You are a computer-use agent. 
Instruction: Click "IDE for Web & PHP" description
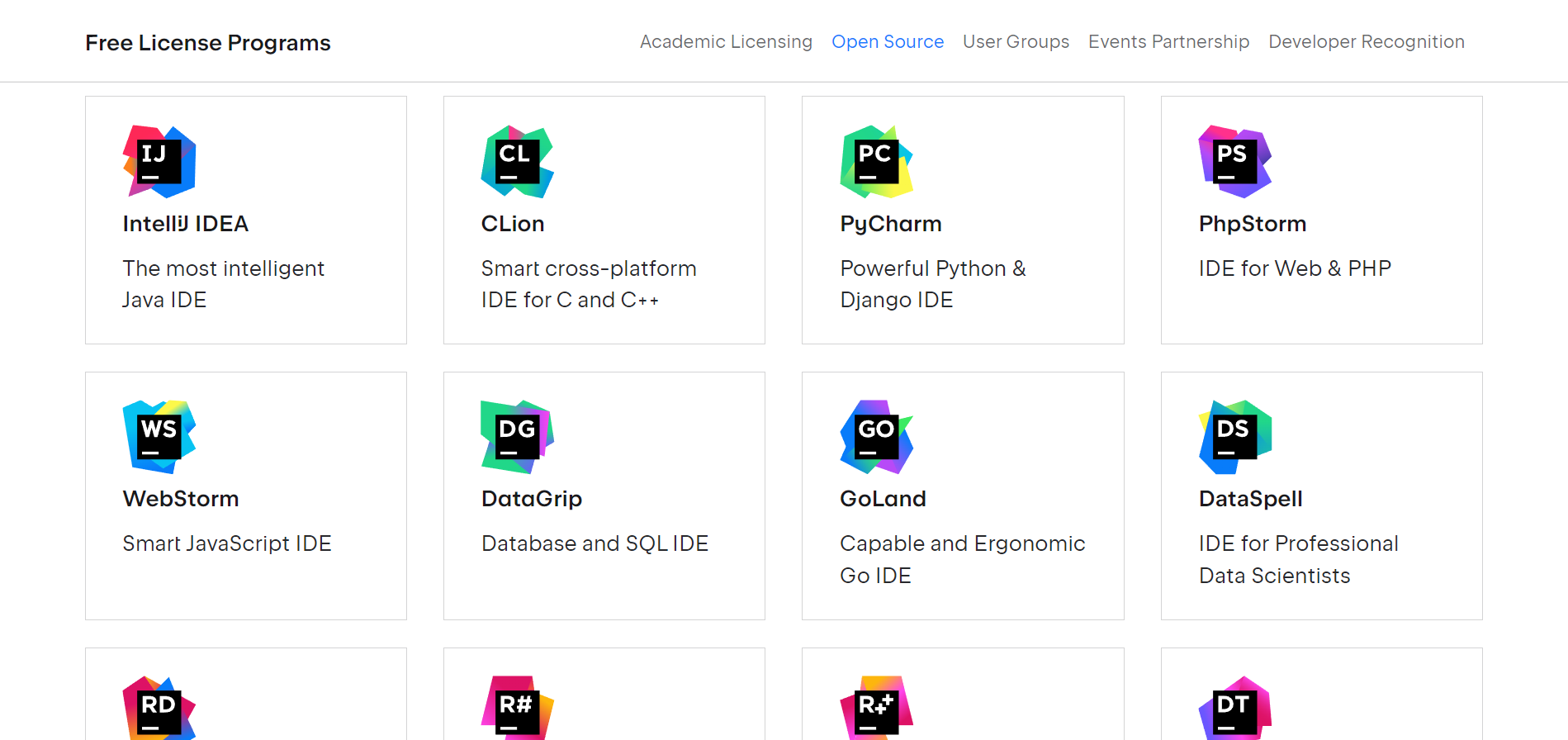(1295, 268)
